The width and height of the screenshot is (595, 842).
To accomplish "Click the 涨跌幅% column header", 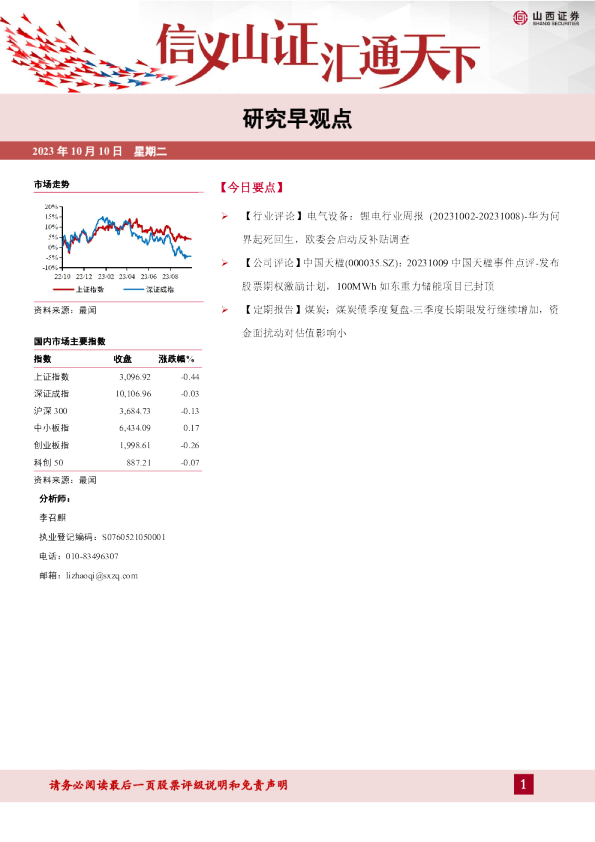I will pos(176,359).
